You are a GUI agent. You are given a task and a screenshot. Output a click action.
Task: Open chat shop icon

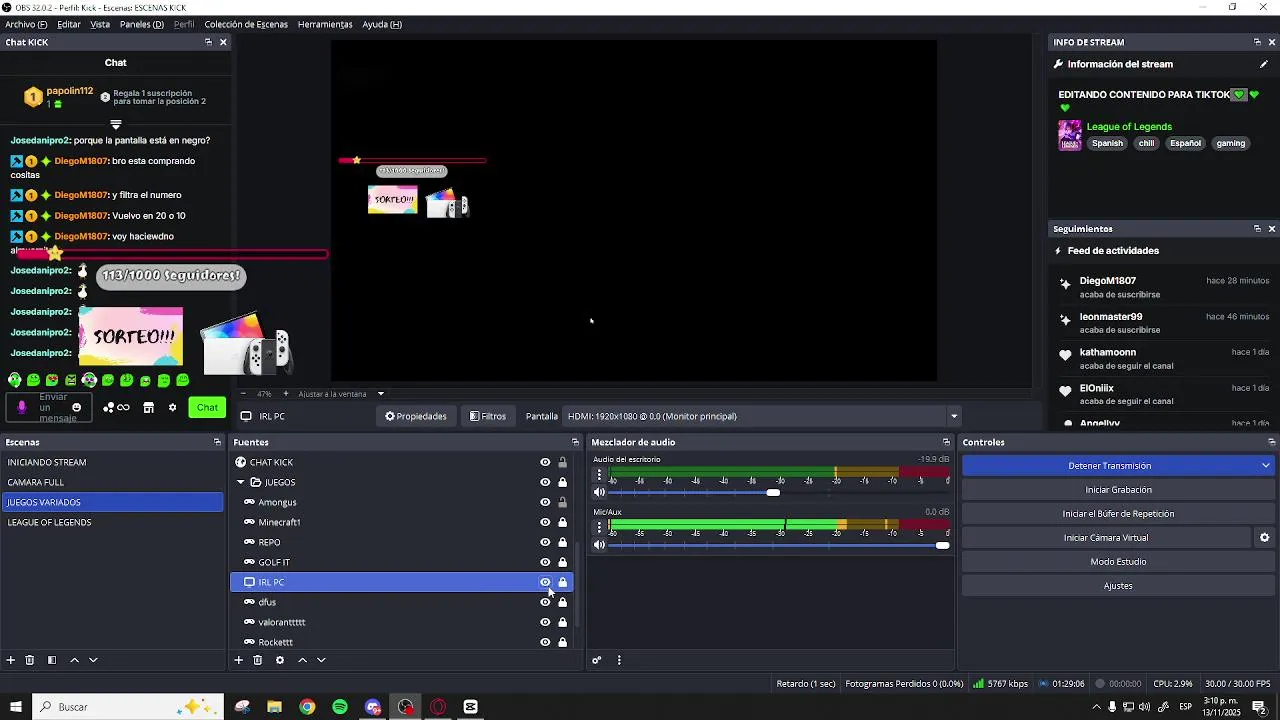148,408
